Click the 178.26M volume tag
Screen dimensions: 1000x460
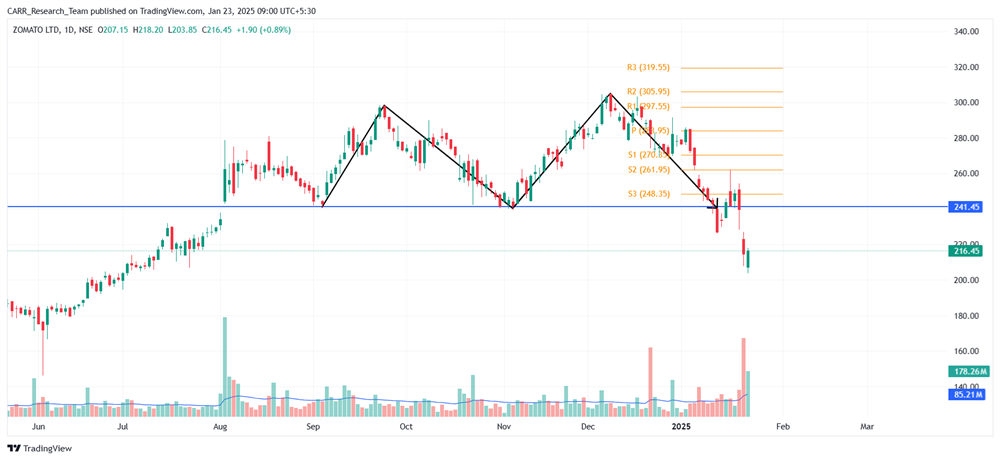[x=971, y=371]
